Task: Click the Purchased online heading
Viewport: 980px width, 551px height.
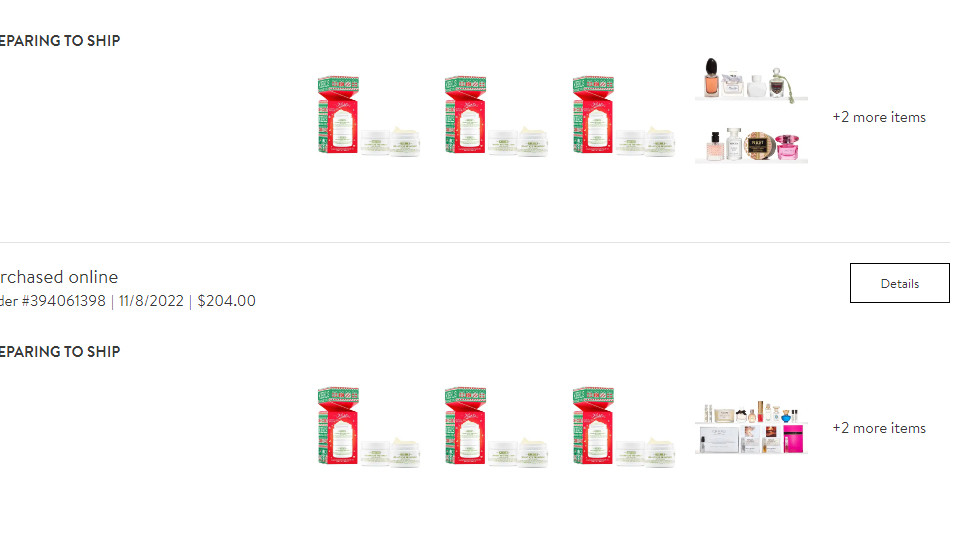Action: pyautogui.click(x=58, y=277)
